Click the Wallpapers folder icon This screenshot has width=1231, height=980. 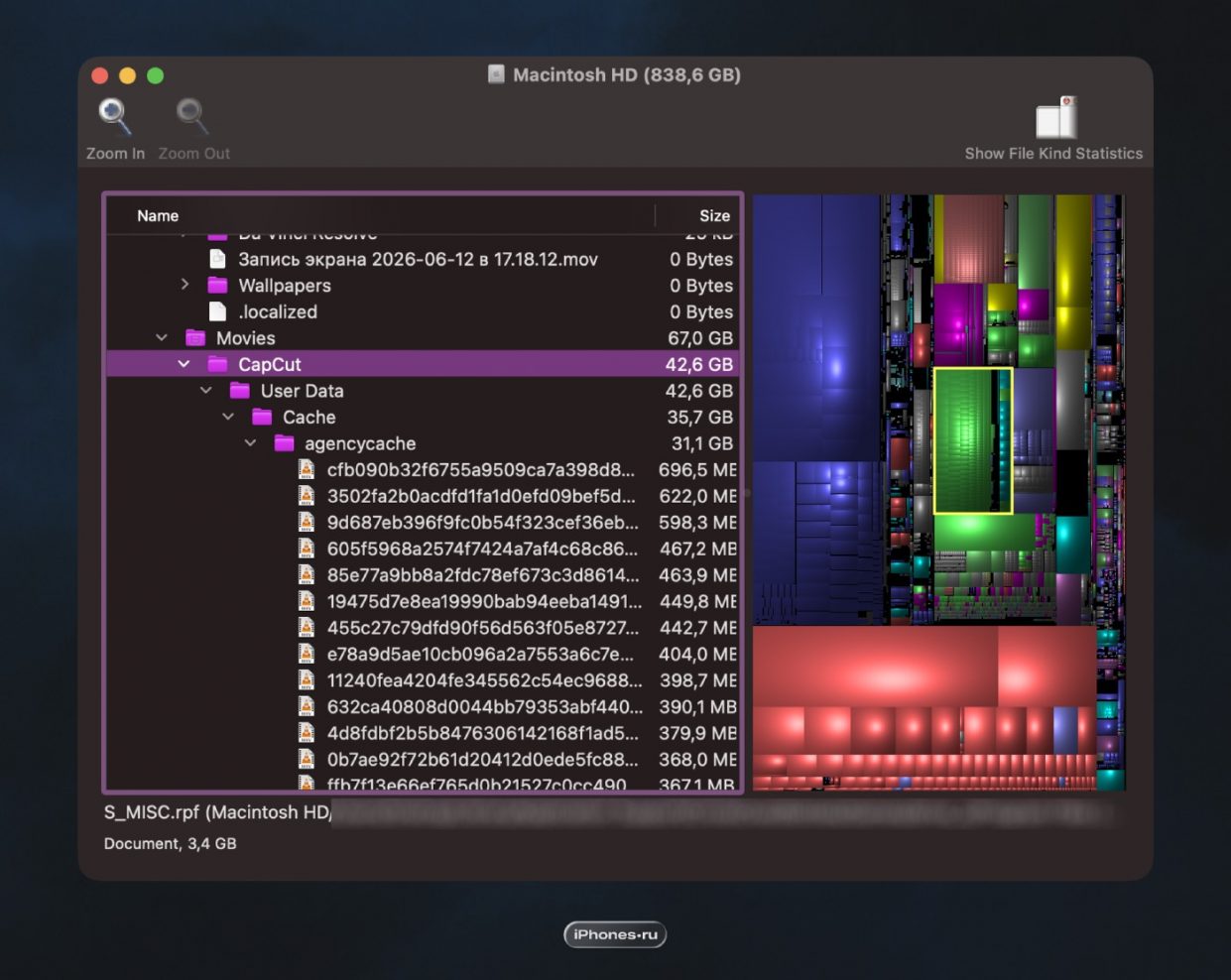tap(217, 286)
